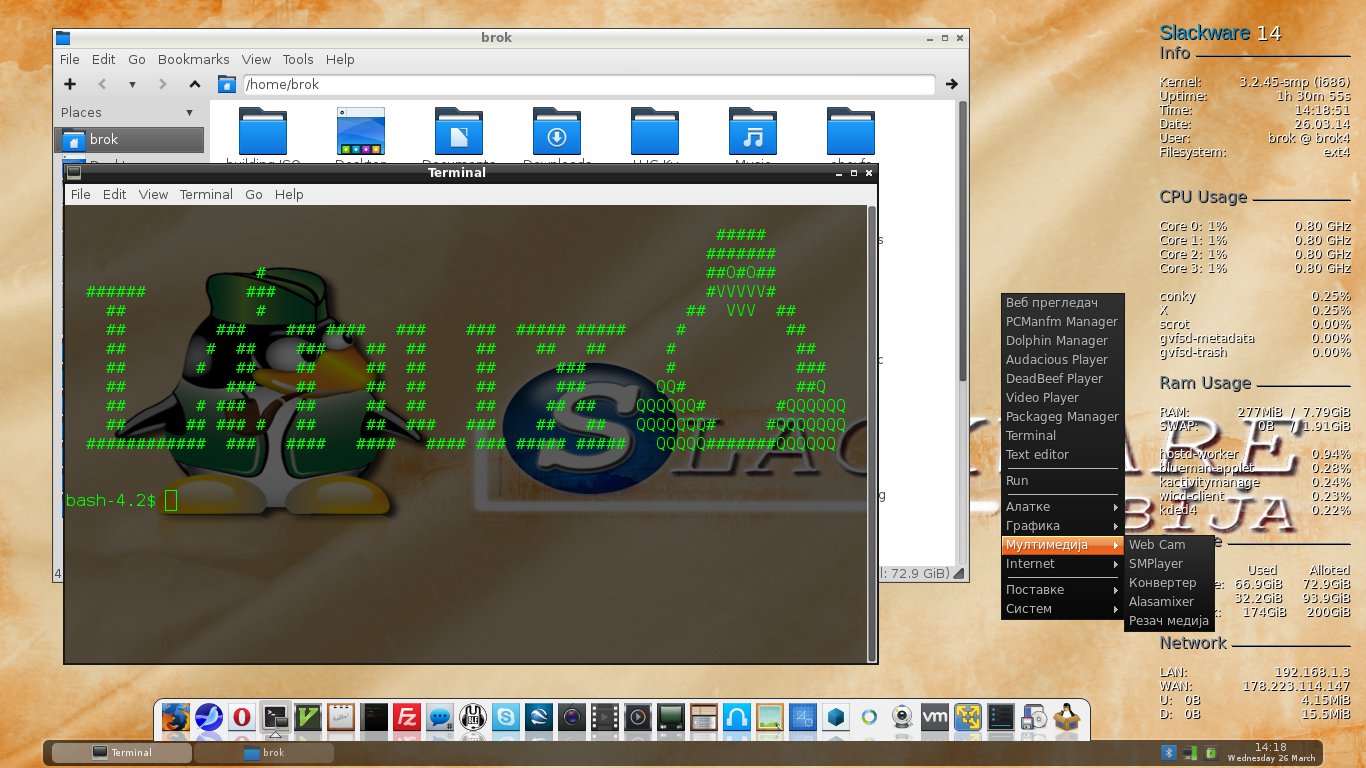
Task: Open navigation history dropdown arrow
Action: [x=132, y=85]
